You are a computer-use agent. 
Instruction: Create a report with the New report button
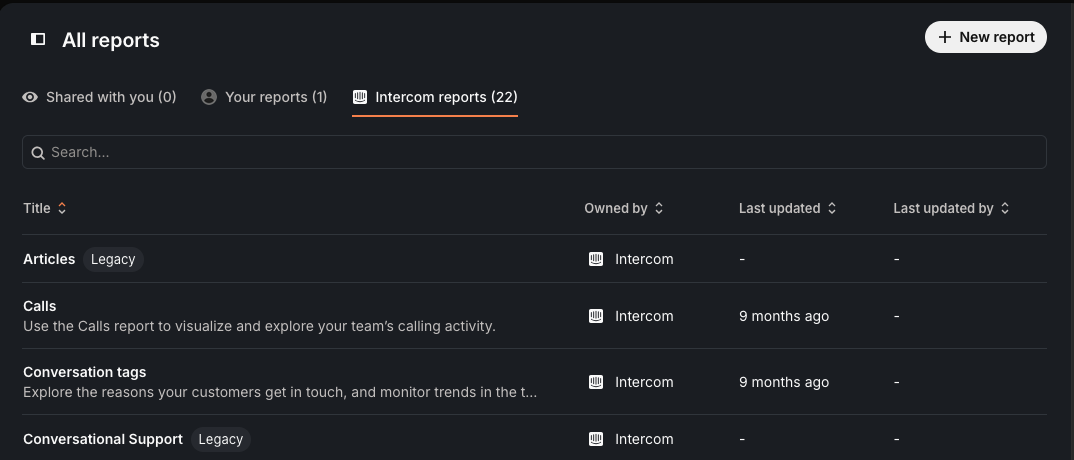986,37
